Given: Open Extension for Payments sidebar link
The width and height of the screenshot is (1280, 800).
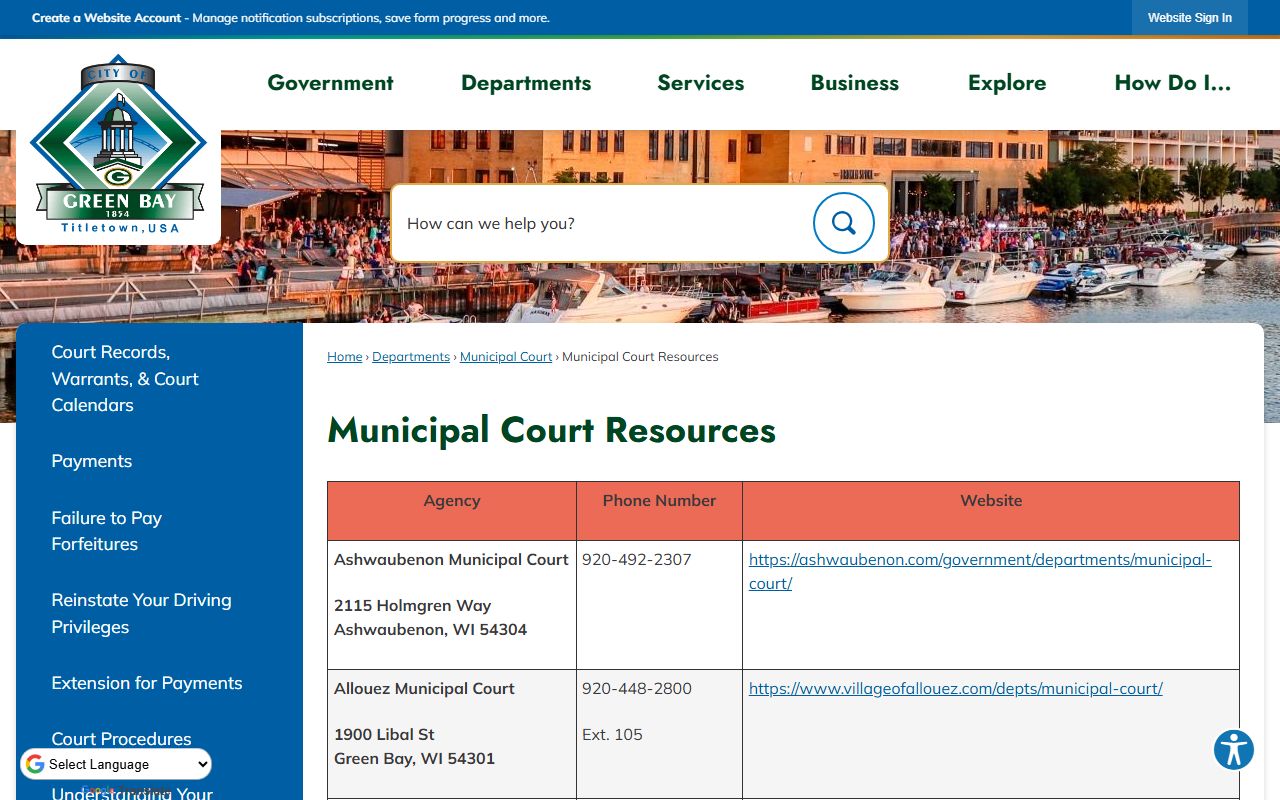Looking at the screenshot, I should [147, 683].
